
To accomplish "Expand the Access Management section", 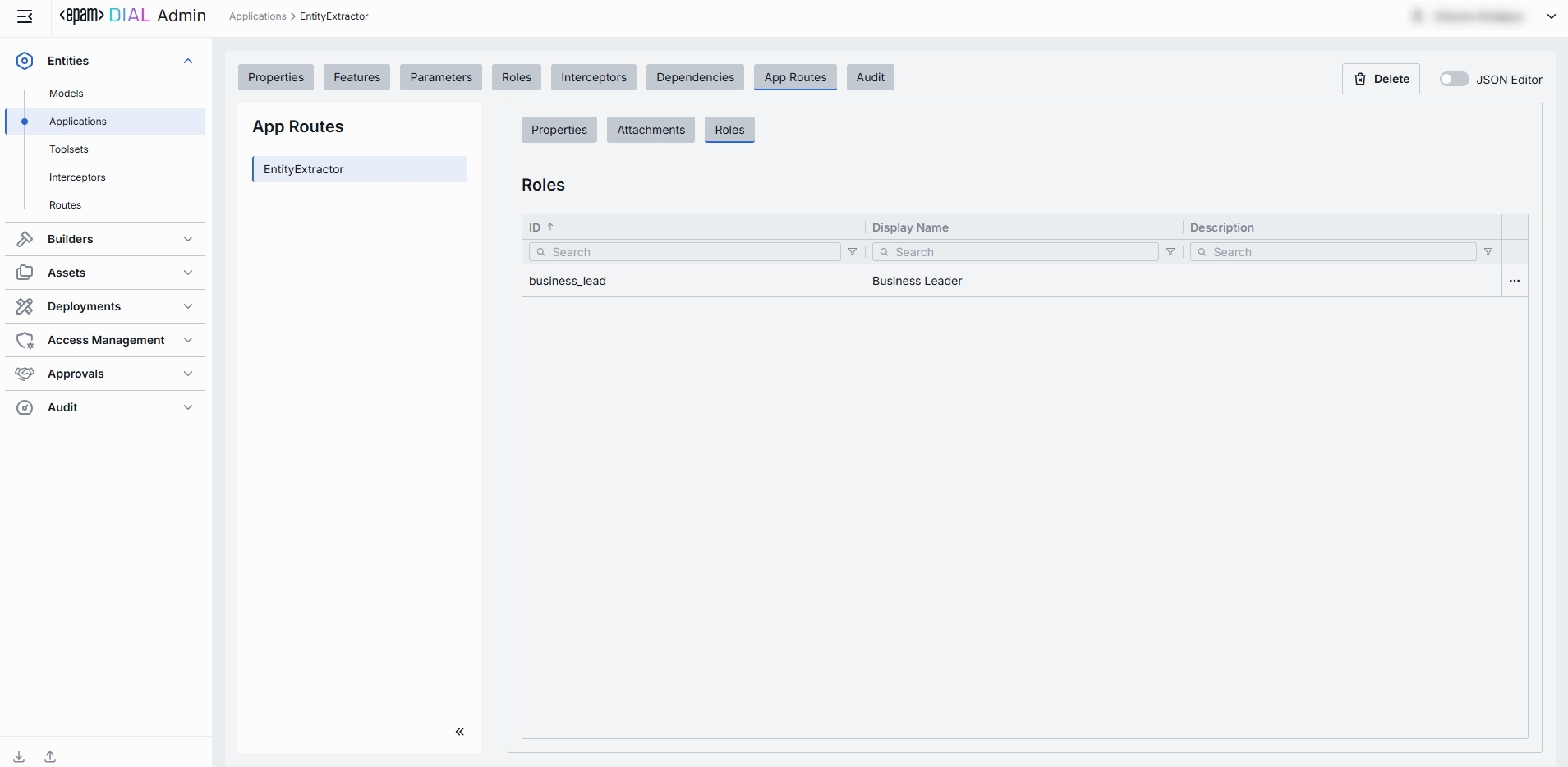I will [x=188, y=340].
